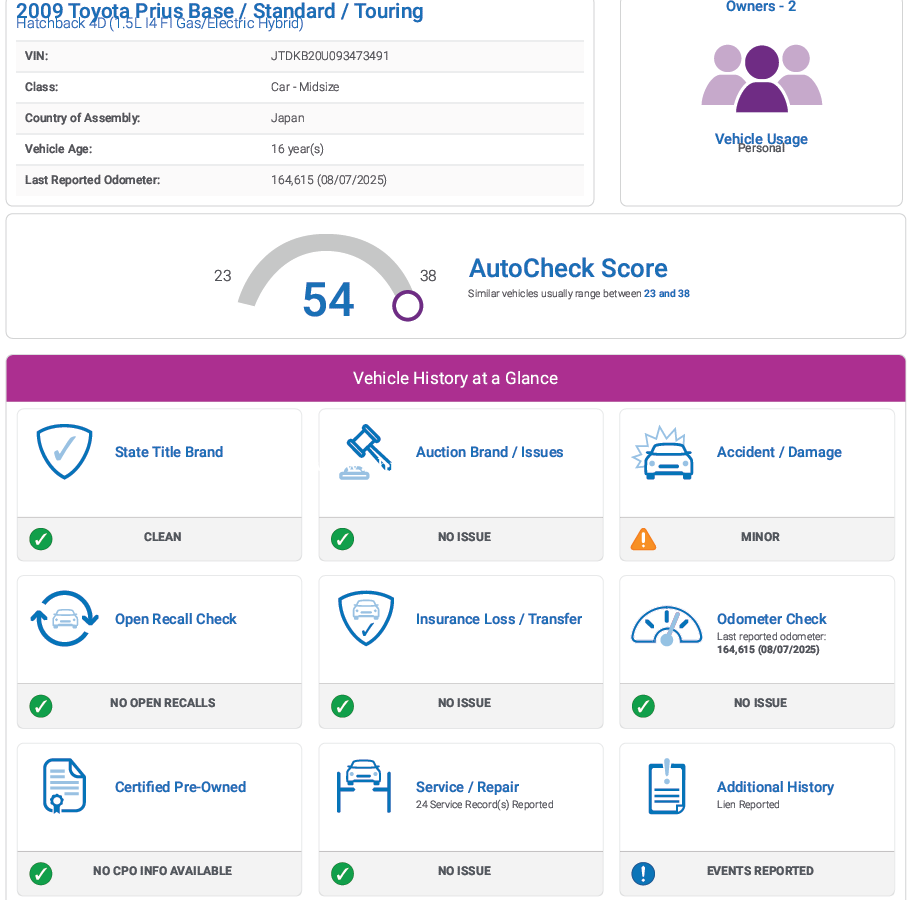Click the AutoCheck Score heading
The image size is (908, 900).
point(568,268)
